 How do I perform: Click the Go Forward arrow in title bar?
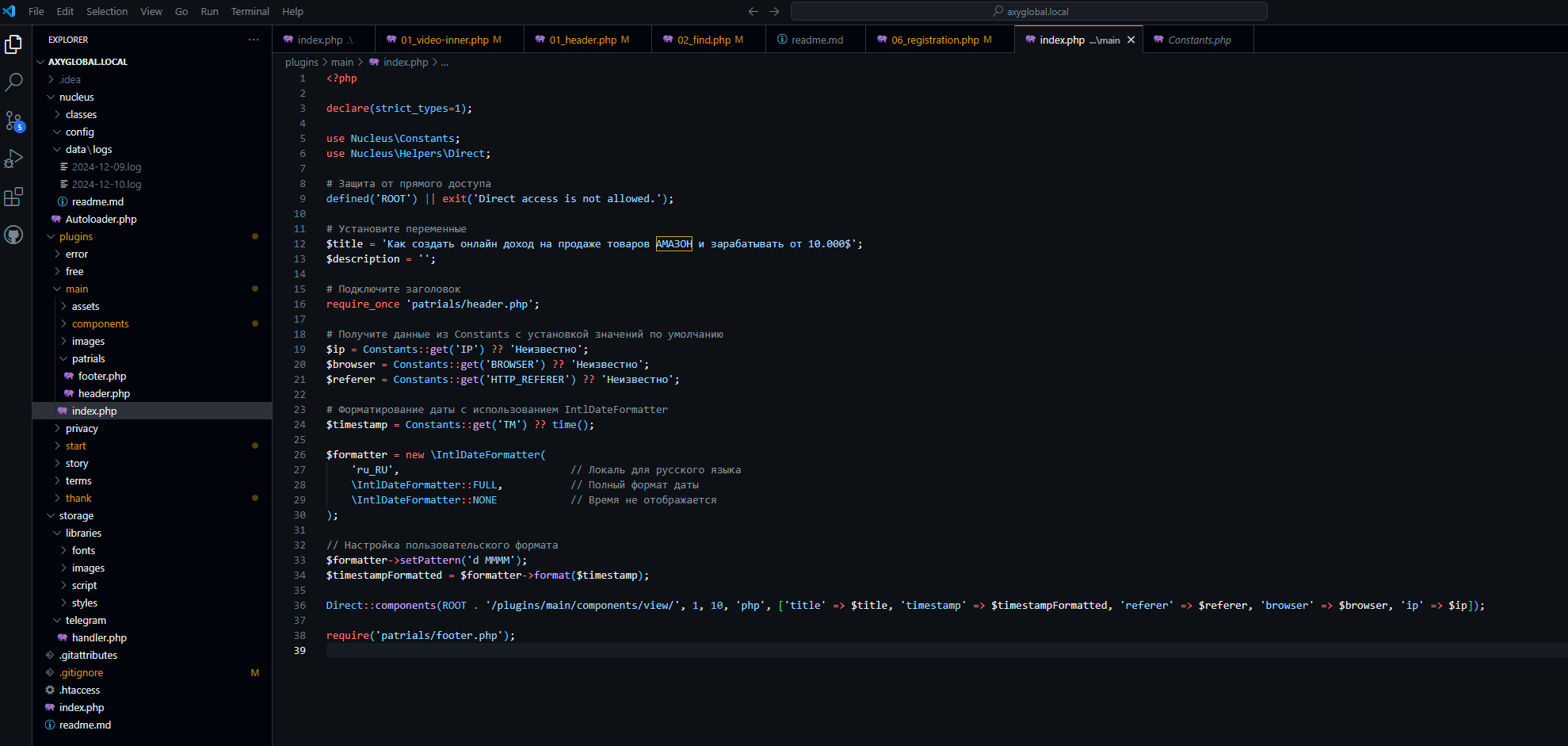pyautogui.click(x=774, y=11)
